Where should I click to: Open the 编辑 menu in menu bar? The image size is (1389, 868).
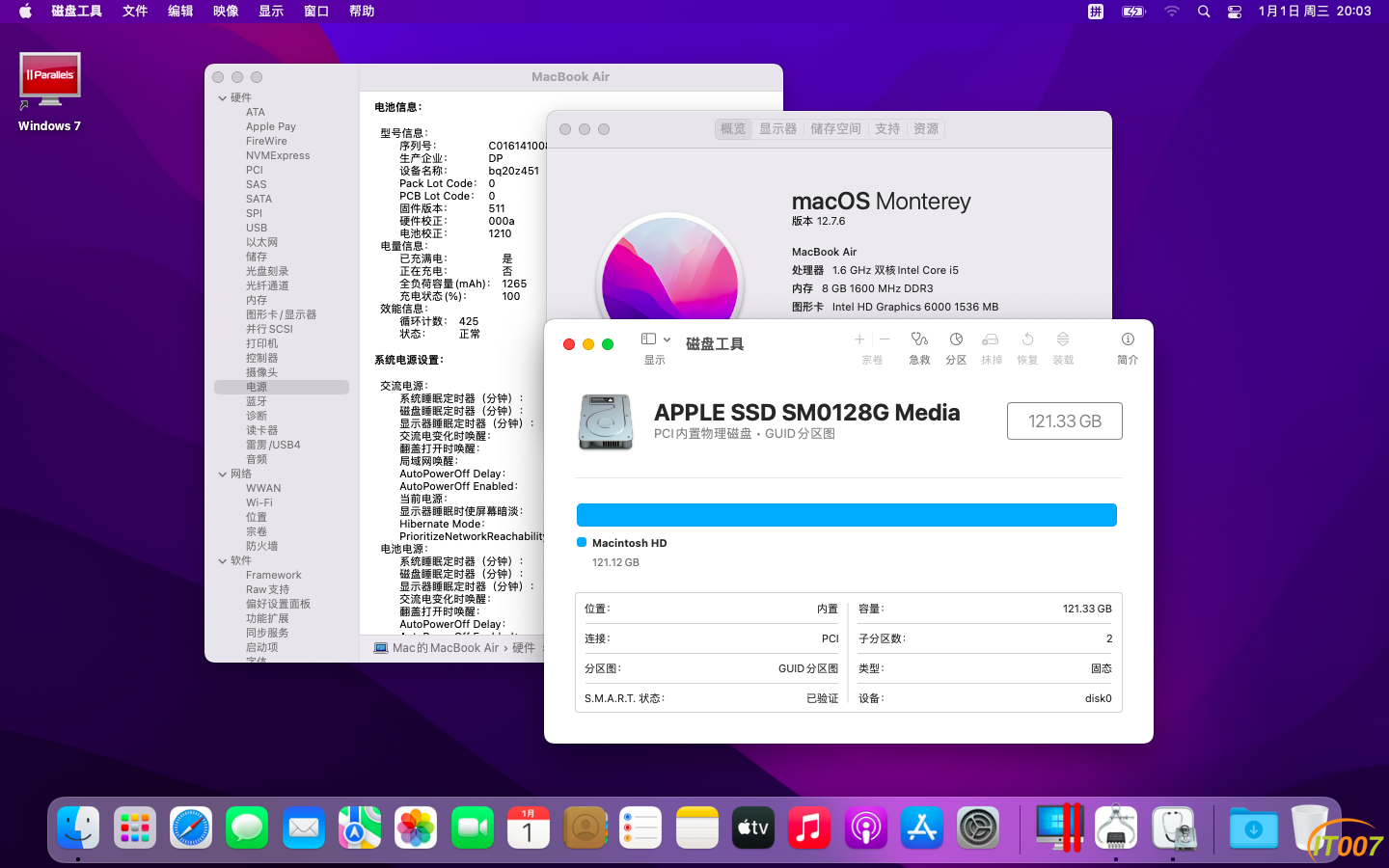point(180,11)
